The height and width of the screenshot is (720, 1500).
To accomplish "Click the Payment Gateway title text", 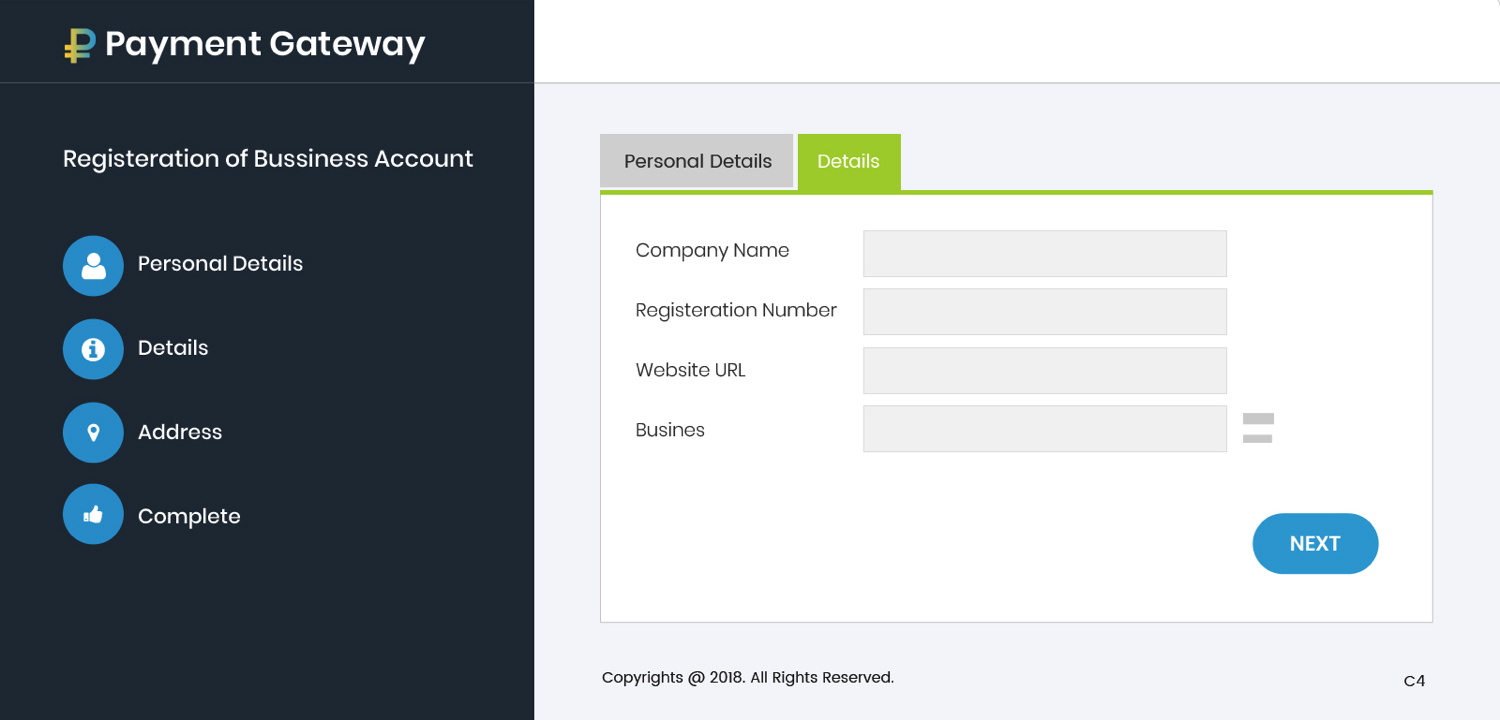I will point(265,44).
